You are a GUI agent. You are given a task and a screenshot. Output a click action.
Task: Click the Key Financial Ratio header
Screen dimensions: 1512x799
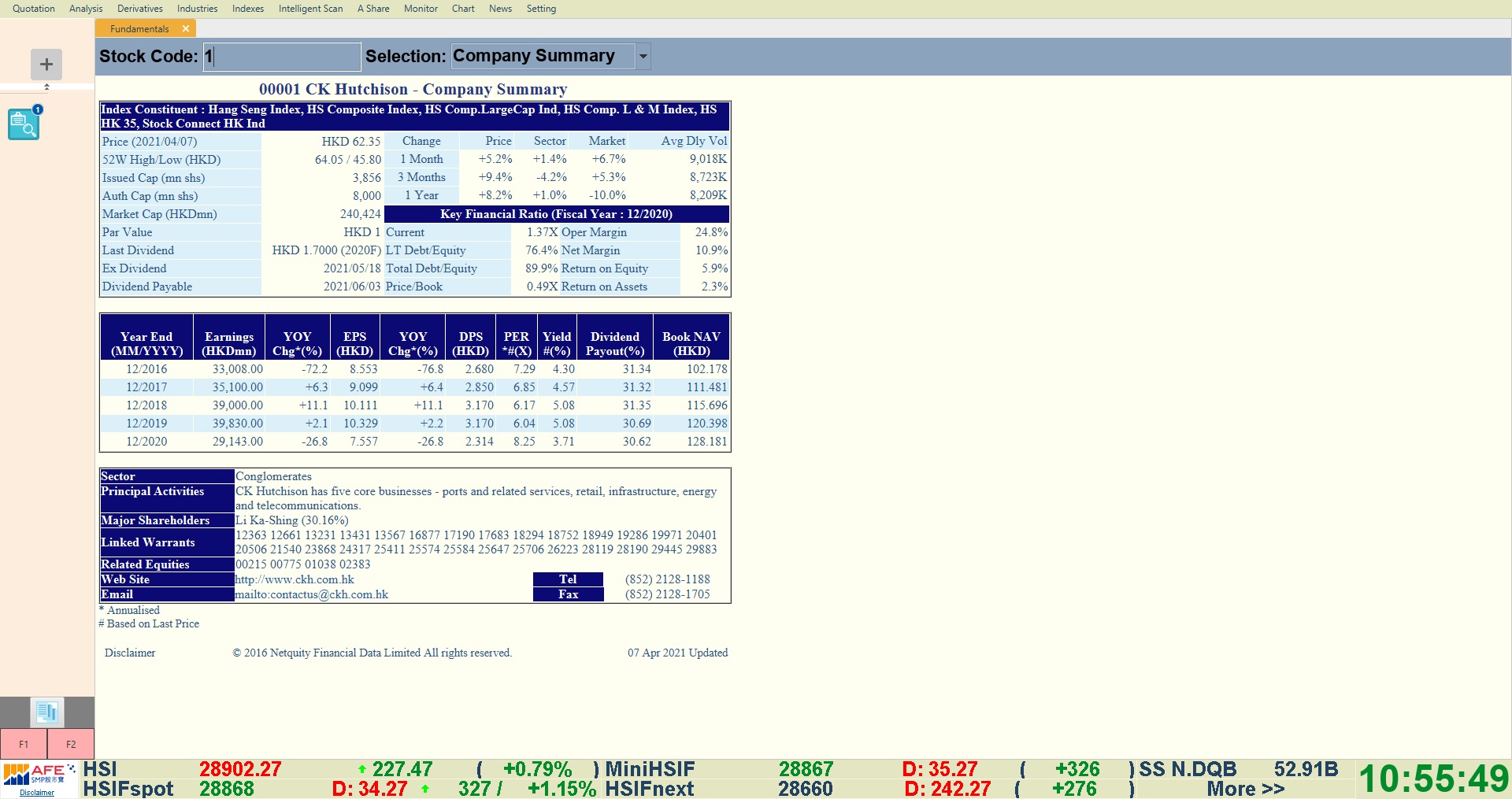(557, 214)
